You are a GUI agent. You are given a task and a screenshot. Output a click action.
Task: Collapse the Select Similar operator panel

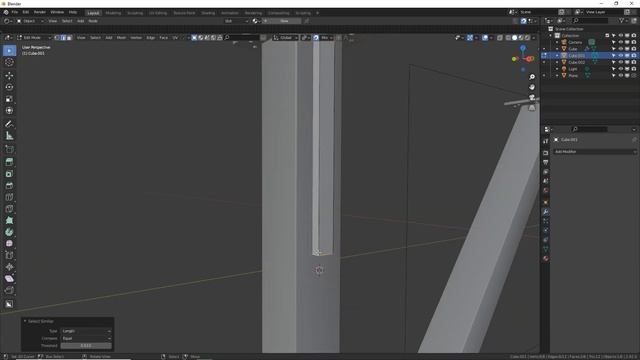[25, 321]
